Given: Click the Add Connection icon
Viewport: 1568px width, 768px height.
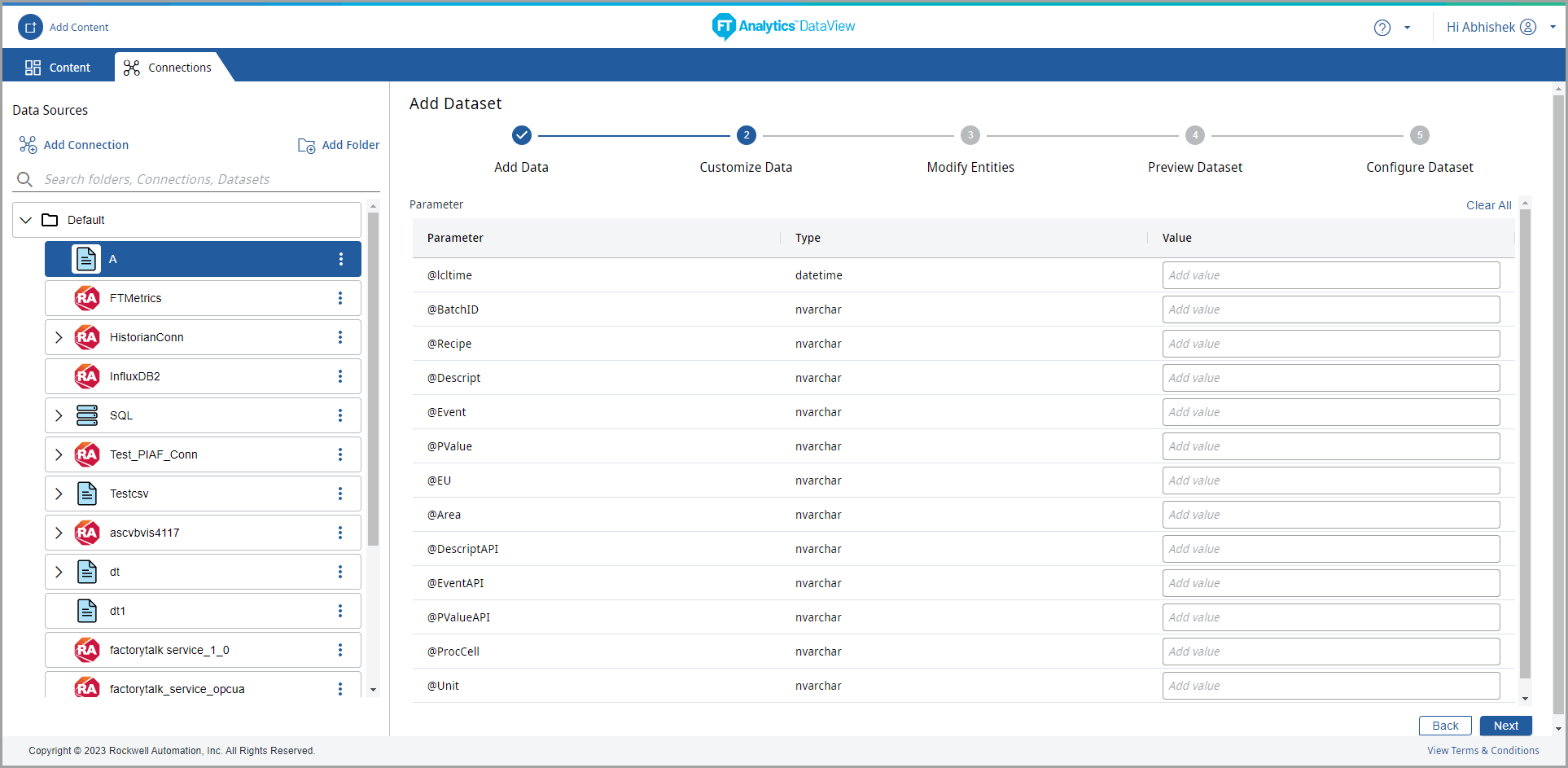Looking at the screenshot, I should coord(28,145).
